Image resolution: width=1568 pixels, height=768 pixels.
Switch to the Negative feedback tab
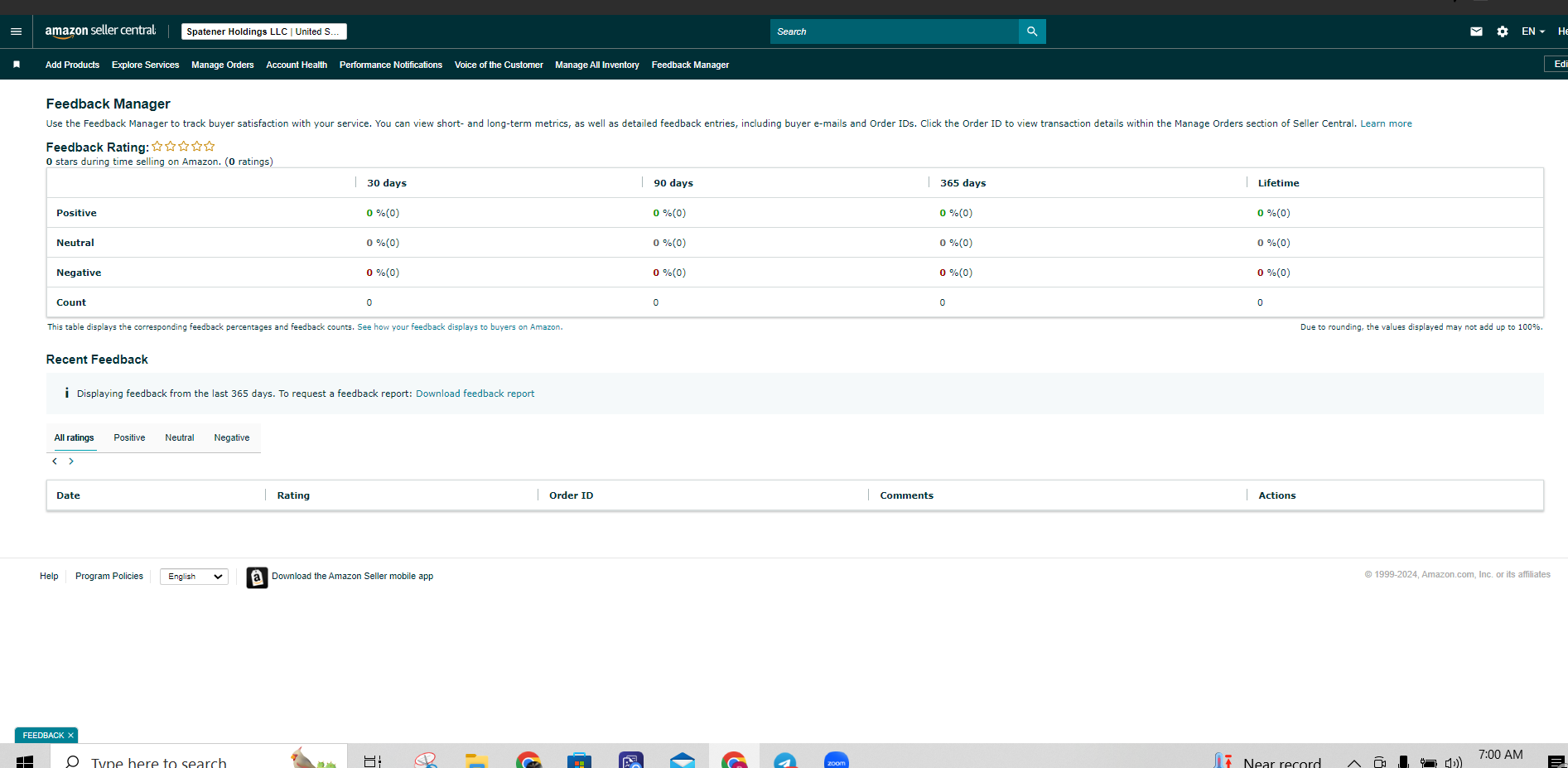point(231,437)
